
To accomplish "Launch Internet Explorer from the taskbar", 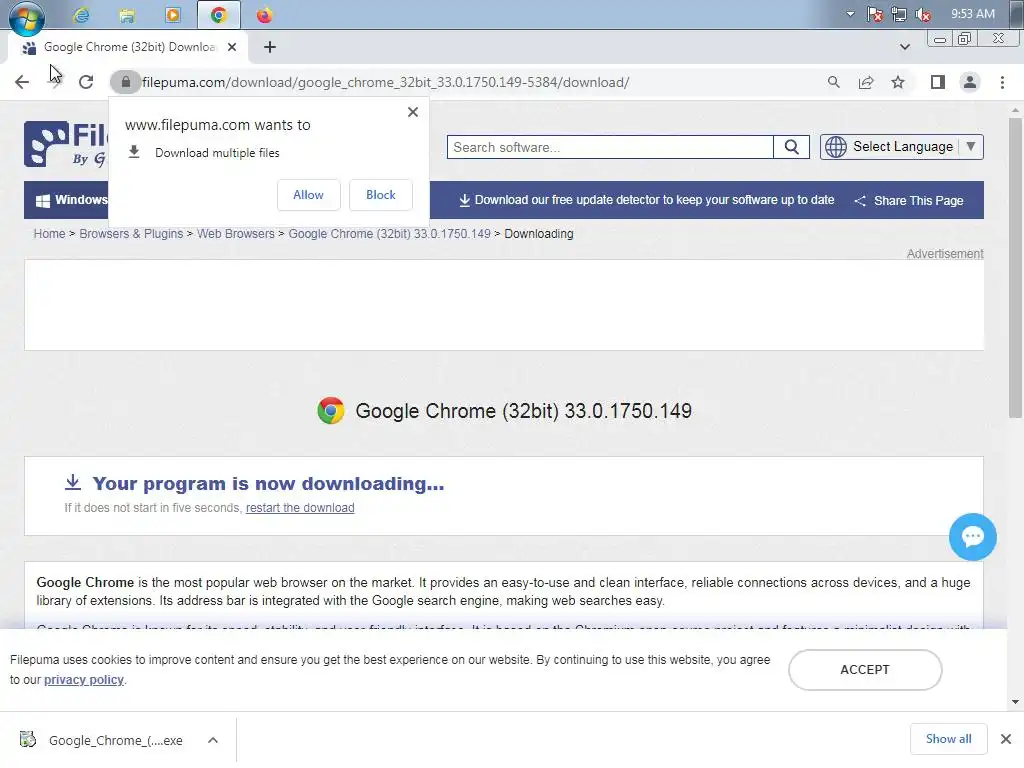I will tap(81, 15).
